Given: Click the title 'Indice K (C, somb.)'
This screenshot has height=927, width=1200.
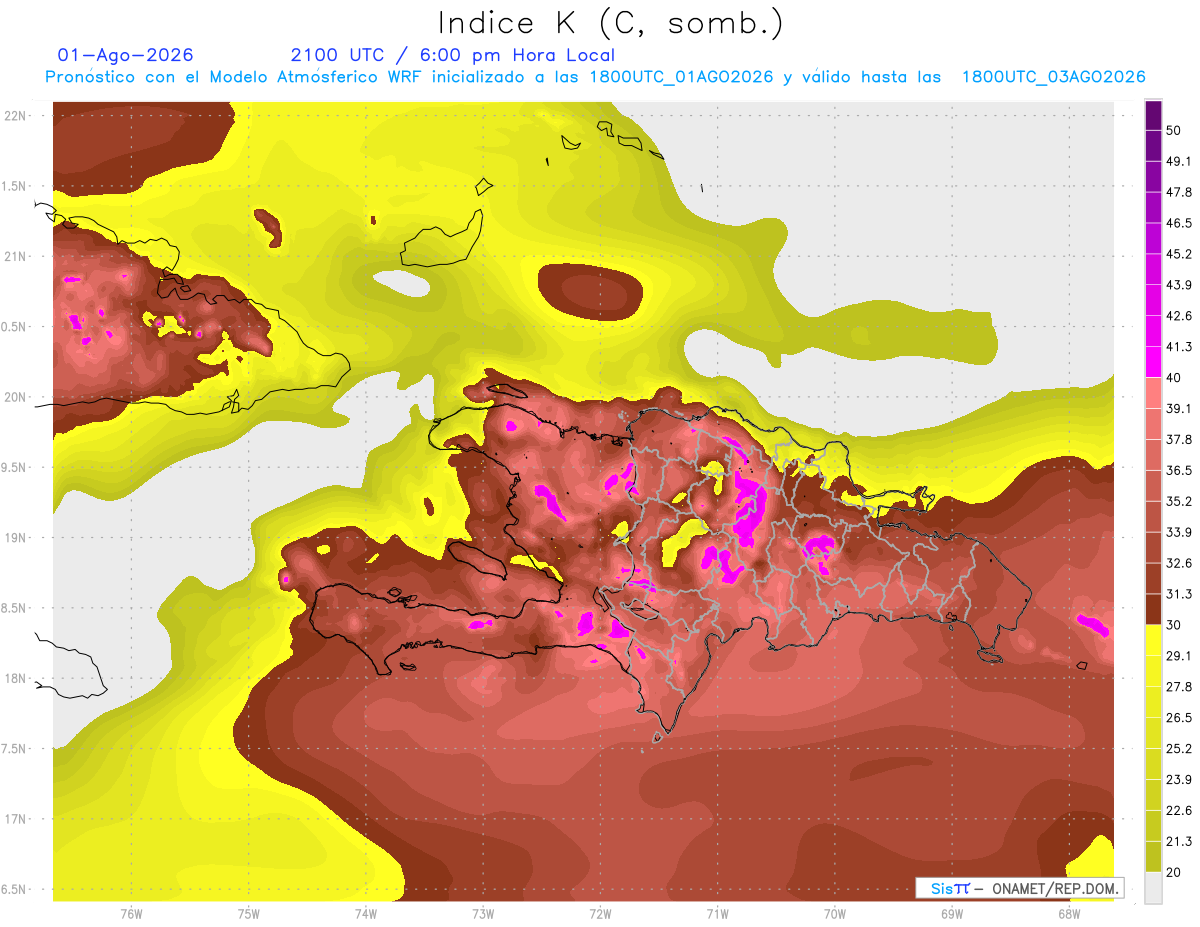Looking at the screenshot, I should tap(610, 23).
